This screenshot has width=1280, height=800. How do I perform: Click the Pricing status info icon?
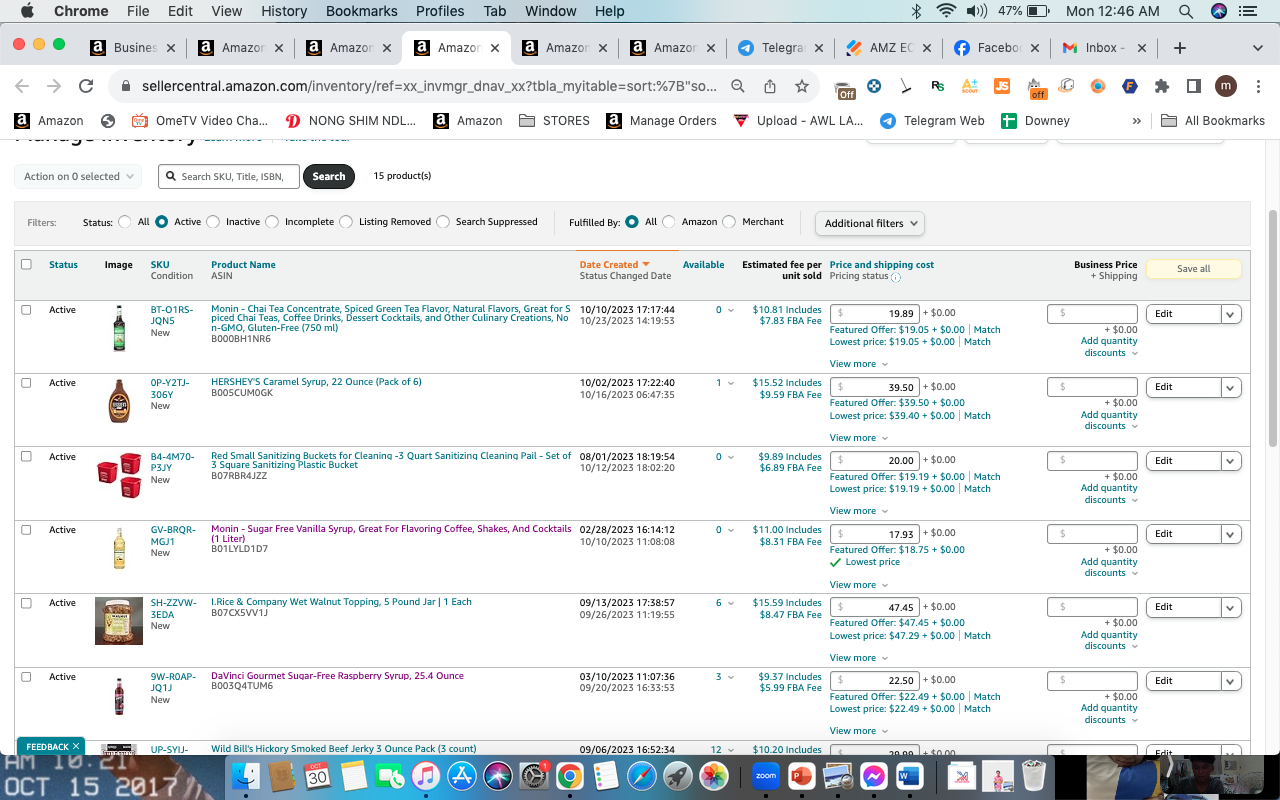(895, 277)
